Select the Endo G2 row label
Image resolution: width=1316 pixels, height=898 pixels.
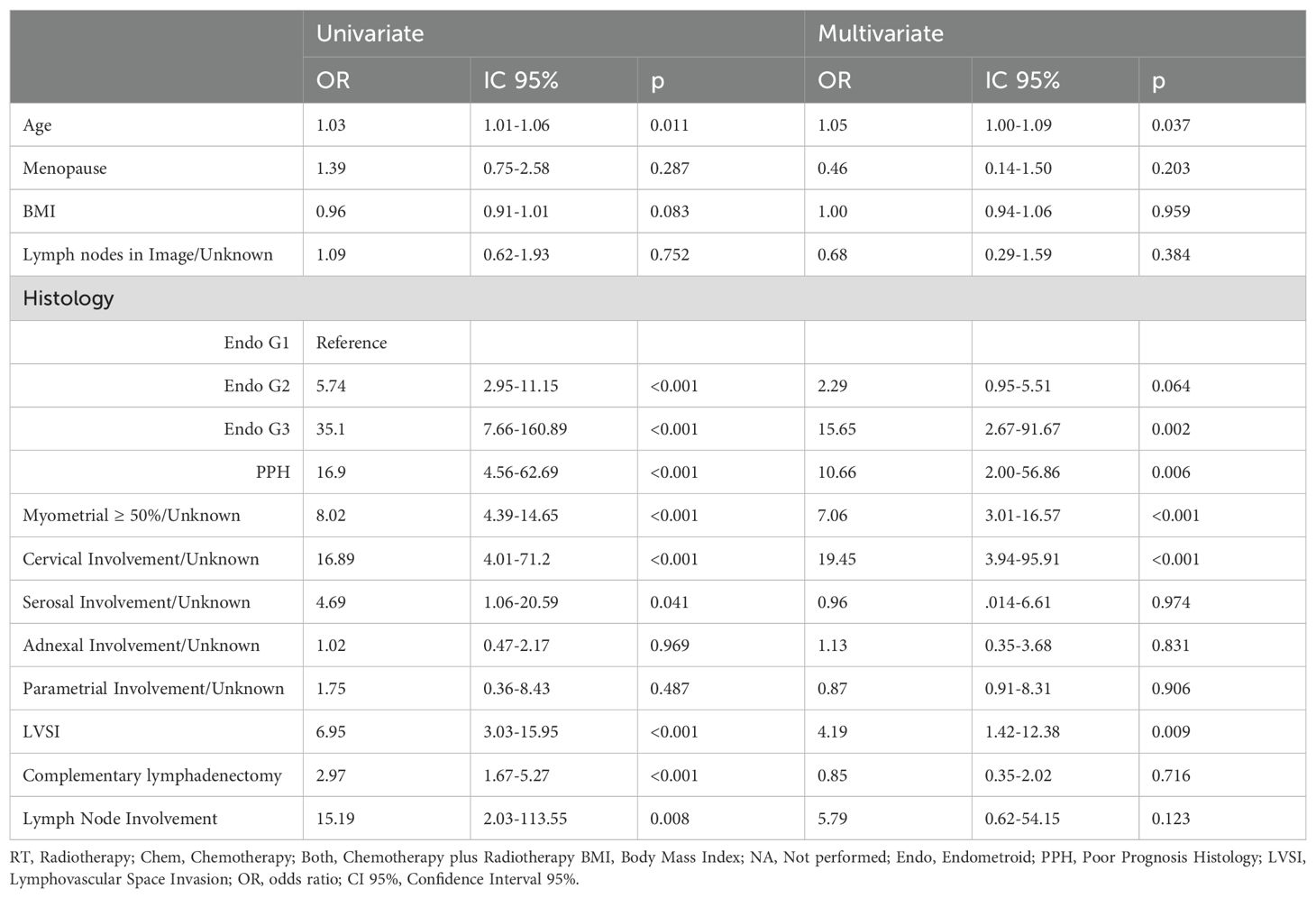[257, 386]
